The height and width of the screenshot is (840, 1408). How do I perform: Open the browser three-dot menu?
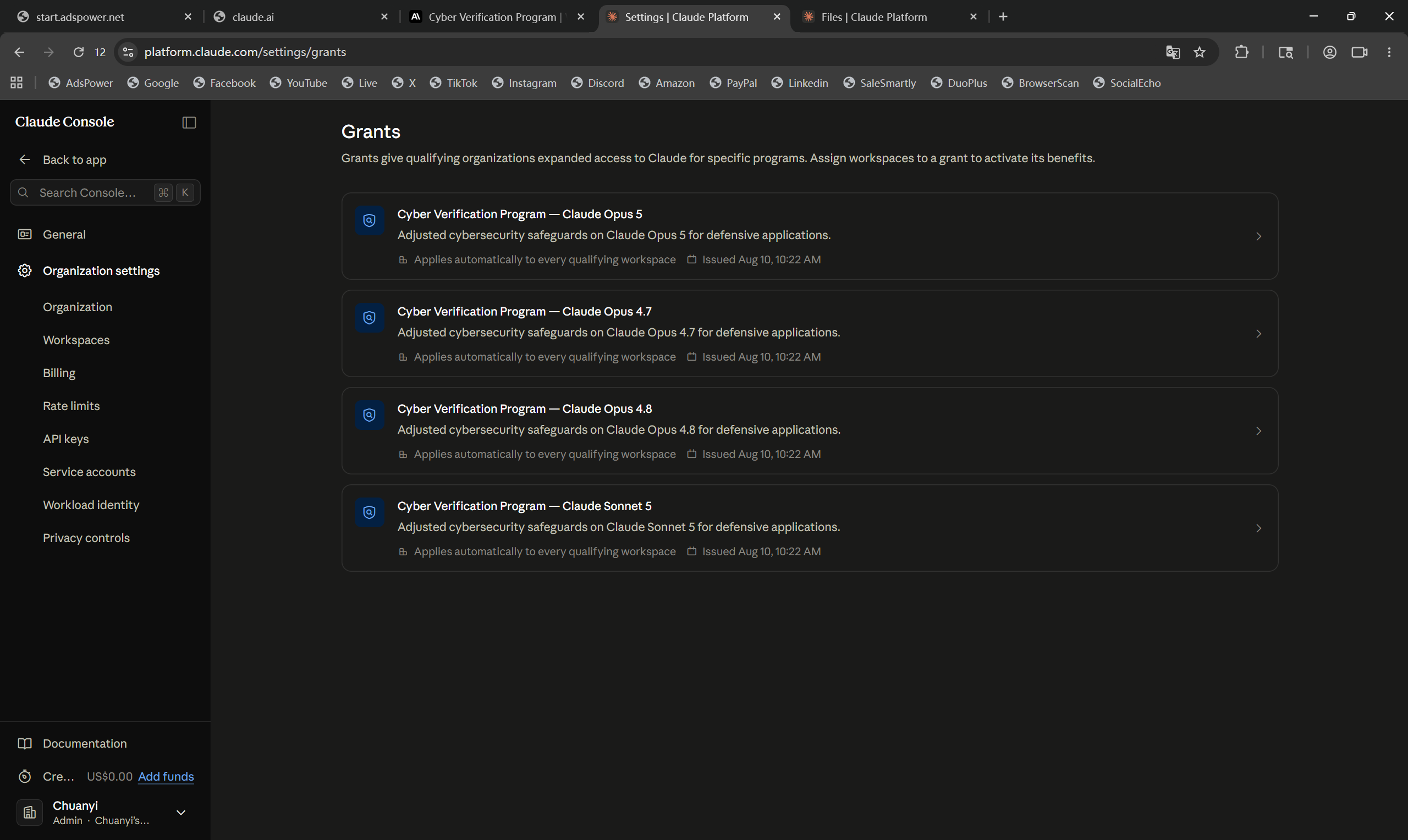[x=1389, y=52]
